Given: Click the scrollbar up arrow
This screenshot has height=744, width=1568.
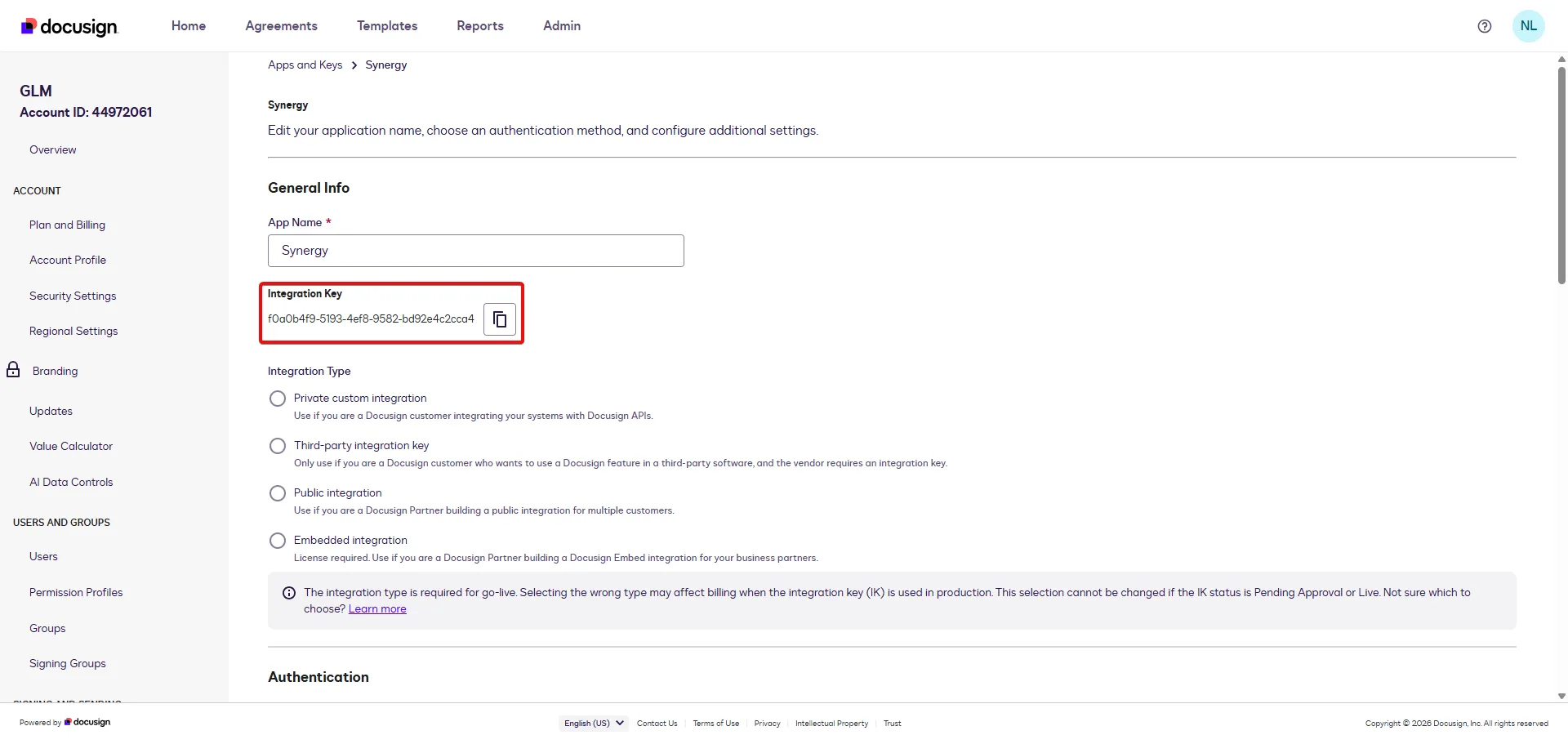Looking at the screenshot, I should click(x=1561, y=58).
